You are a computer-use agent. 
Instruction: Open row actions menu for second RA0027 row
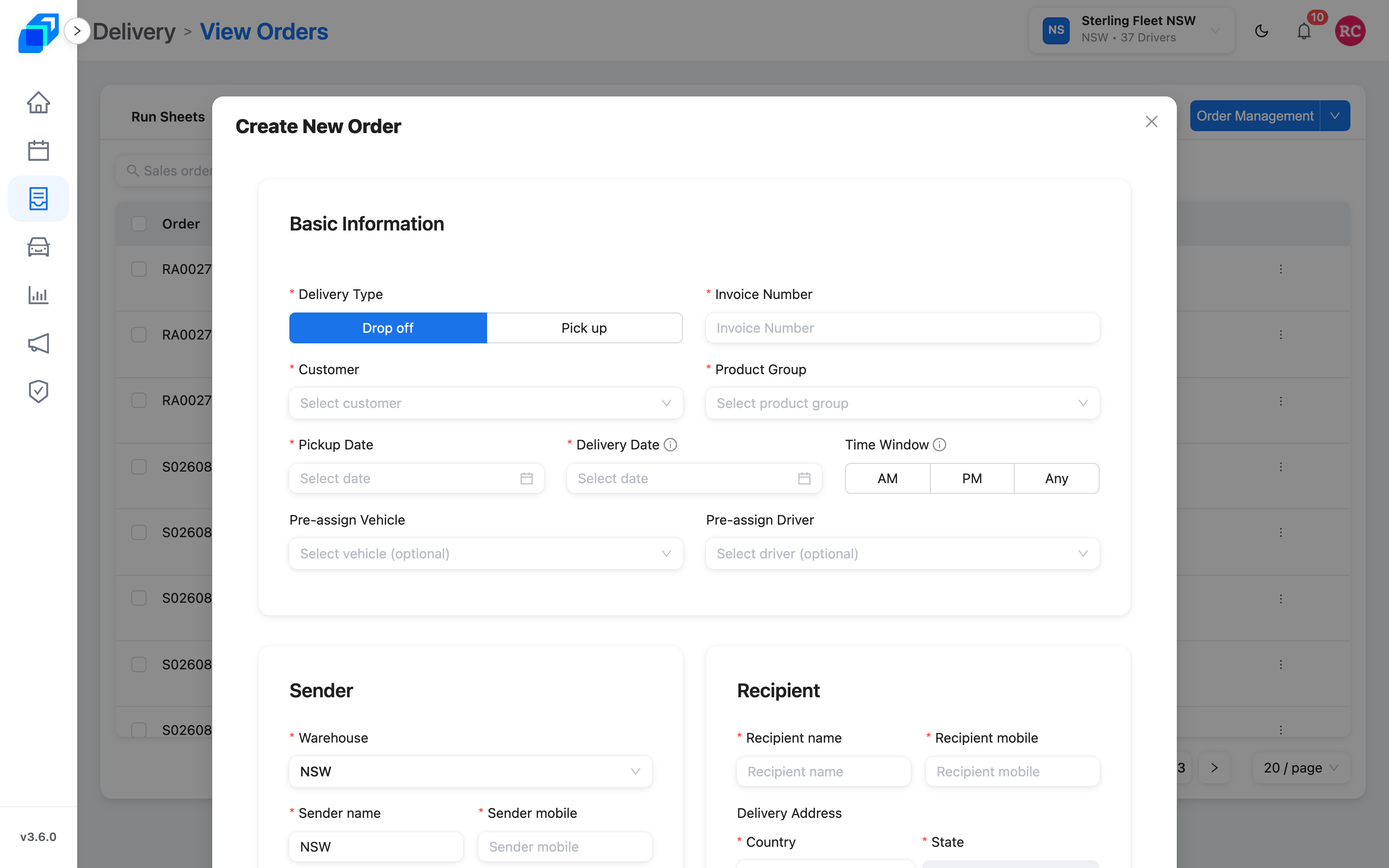click(1280, 335)
